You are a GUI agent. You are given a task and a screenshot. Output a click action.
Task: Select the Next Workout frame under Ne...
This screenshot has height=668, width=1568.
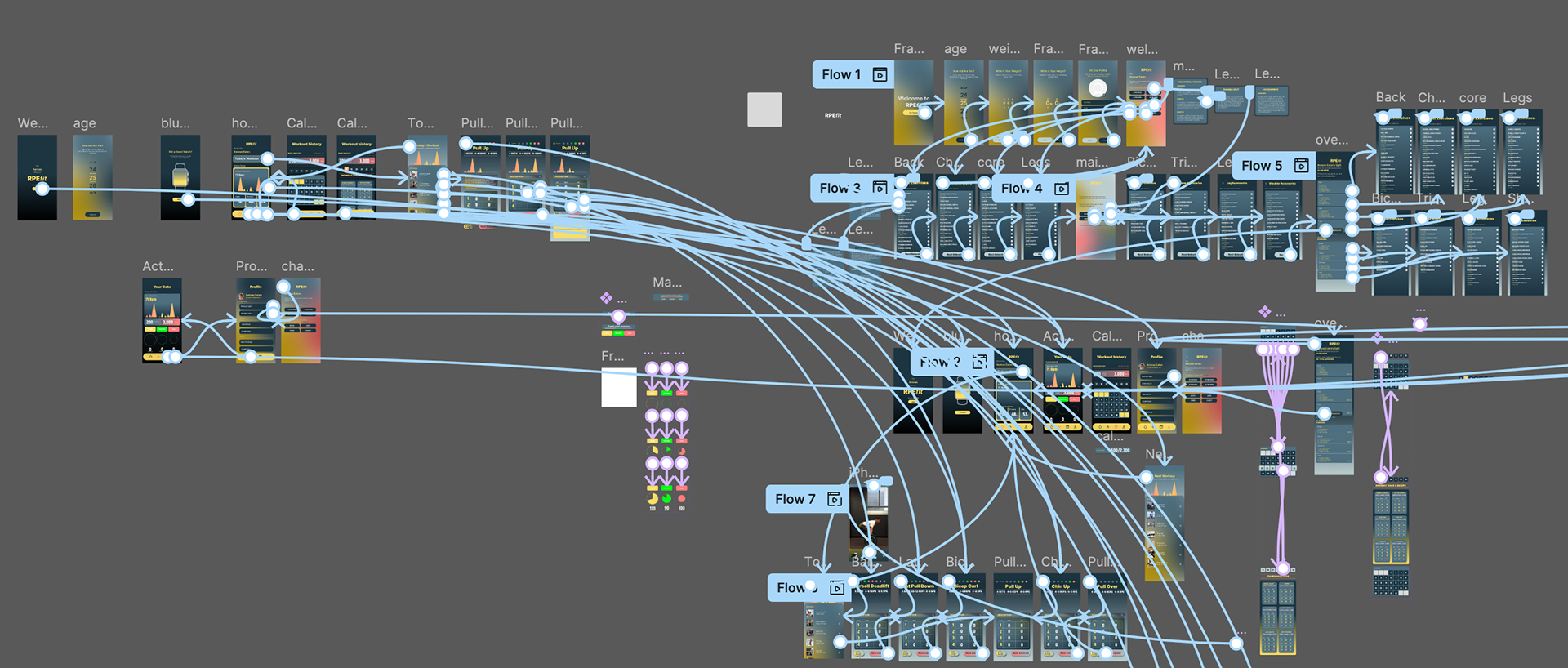(1165, 524)
